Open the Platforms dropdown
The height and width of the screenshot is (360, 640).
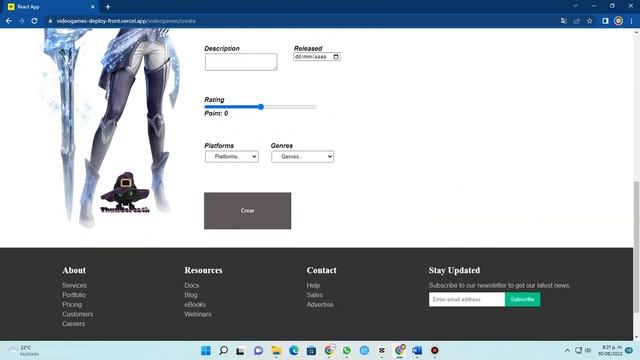pos(231,157)
